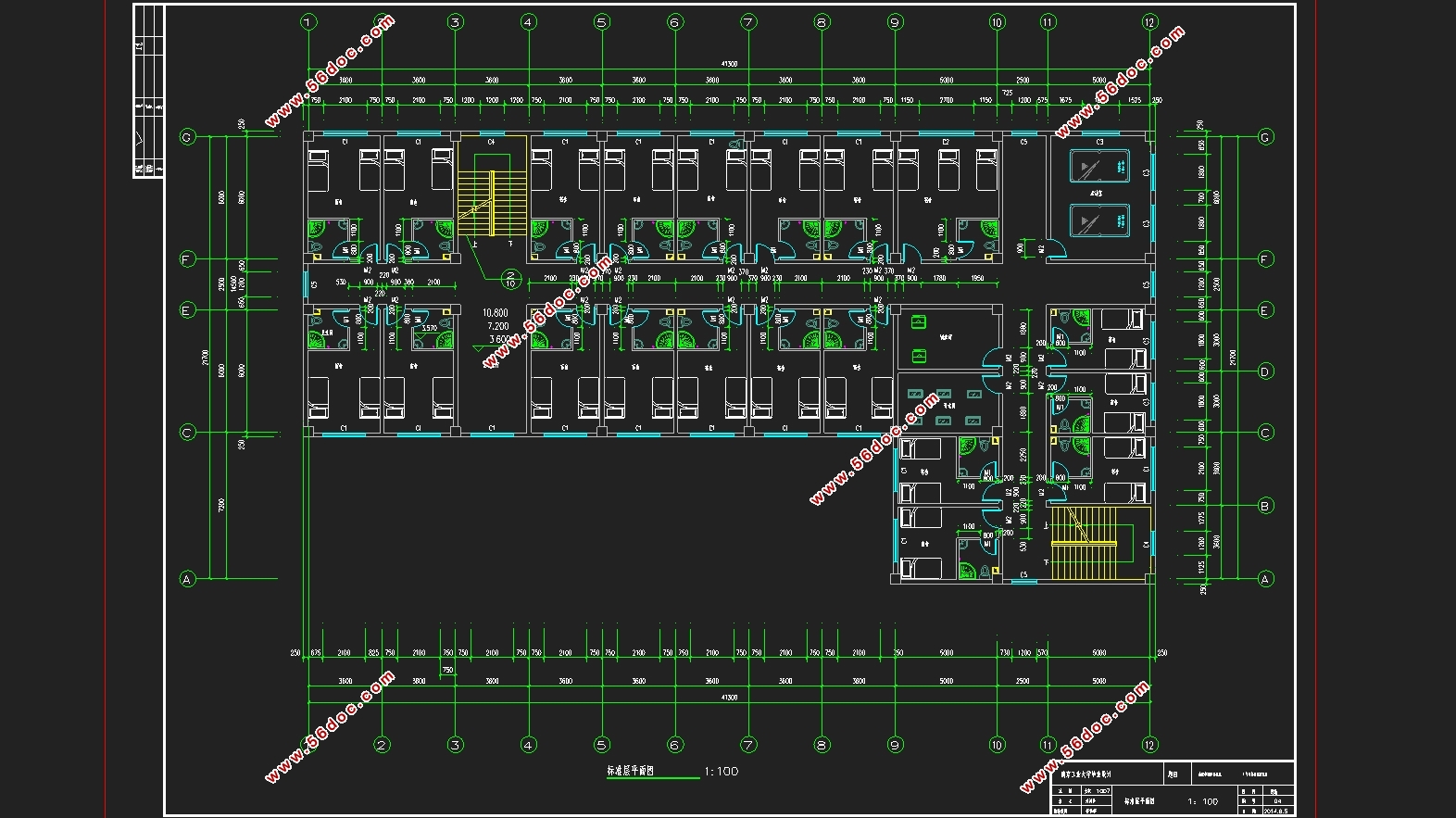Click the 3.570 level label in bathroom

429,328
